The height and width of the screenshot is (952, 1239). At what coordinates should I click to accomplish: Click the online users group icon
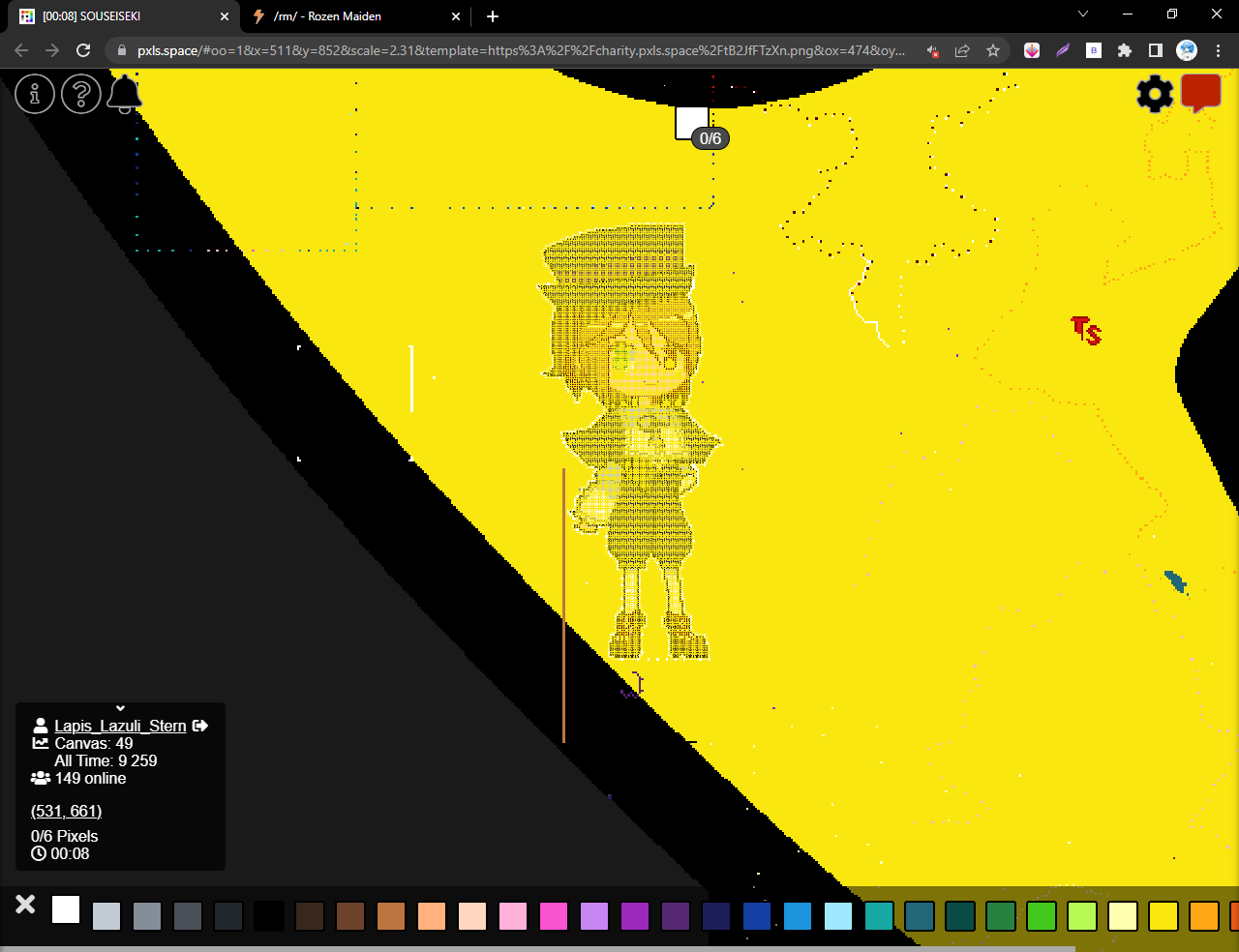(x=41, y=778)
